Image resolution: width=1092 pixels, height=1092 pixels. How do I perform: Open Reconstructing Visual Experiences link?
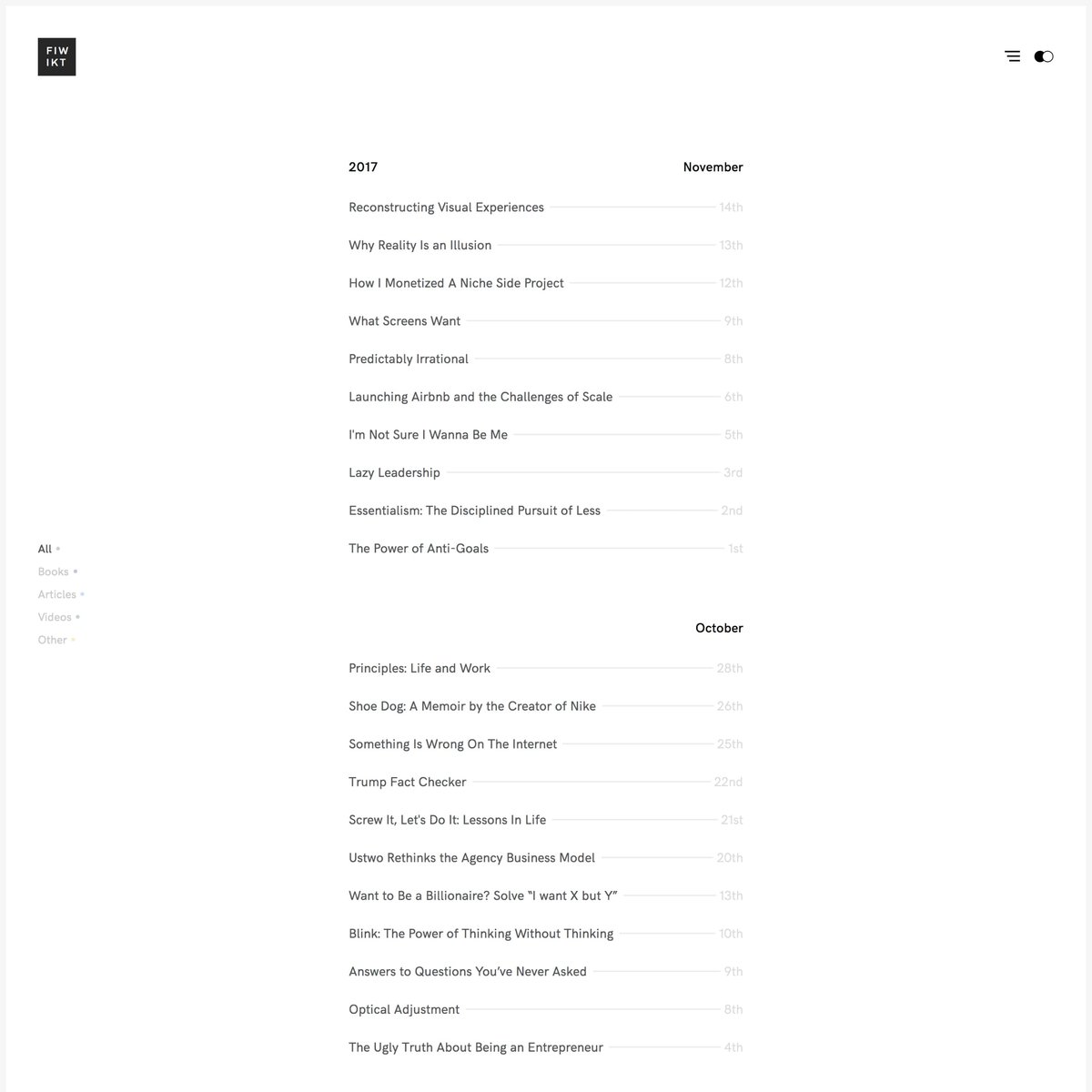[x=446, y=207]
